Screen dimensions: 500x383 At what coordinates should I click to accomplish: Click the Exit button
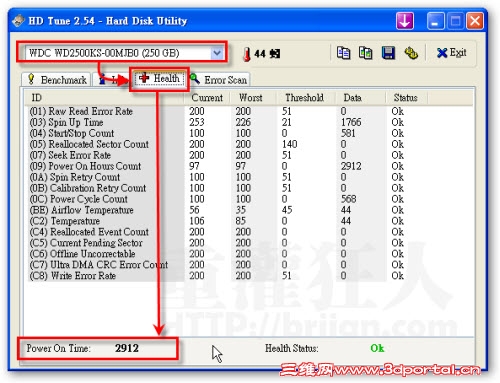pos(451,53)
